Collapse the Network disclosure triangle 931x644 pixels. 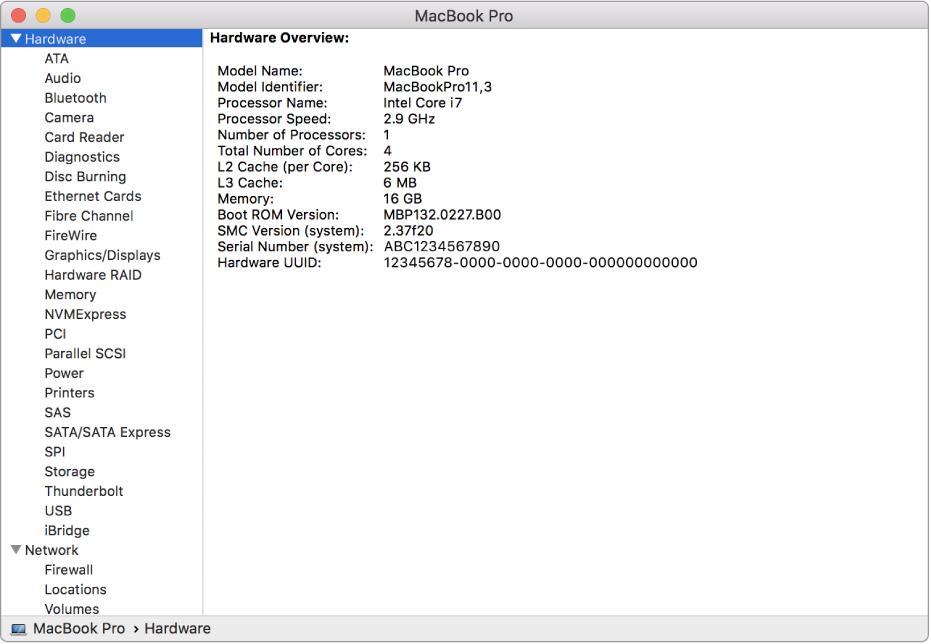pos(16,550)
